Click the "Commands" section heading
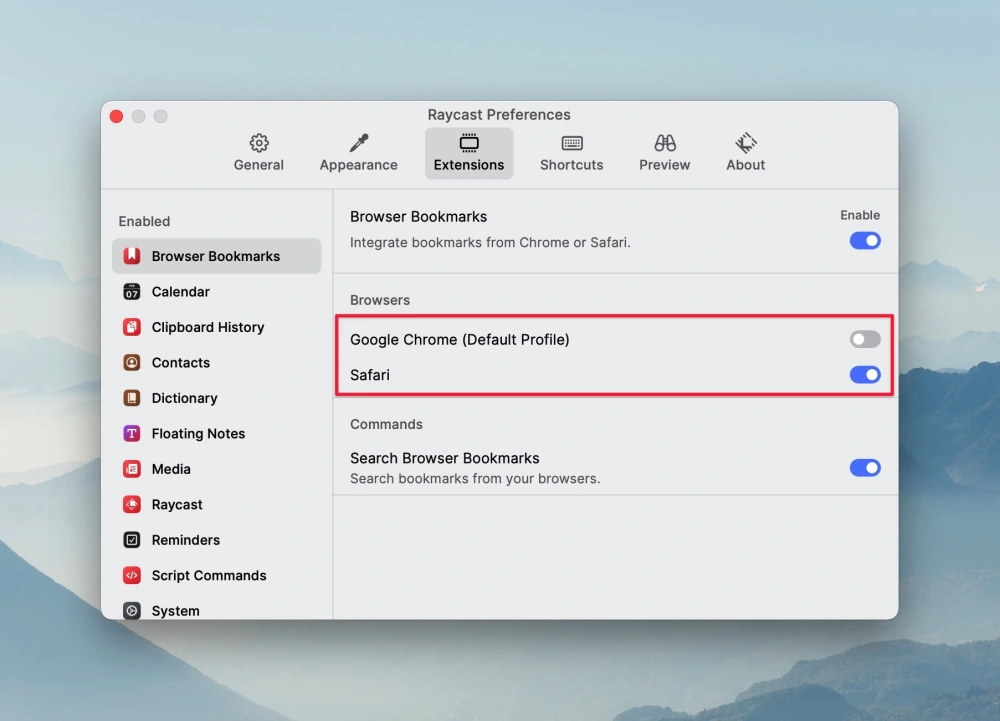1000x721 pixels. (x=386, y=424)
